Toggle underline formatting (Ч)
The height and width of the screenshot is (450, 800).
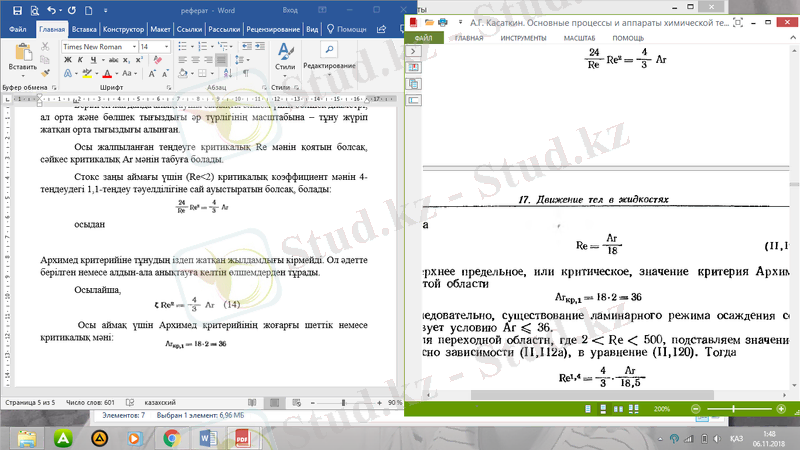coord(93,60)
